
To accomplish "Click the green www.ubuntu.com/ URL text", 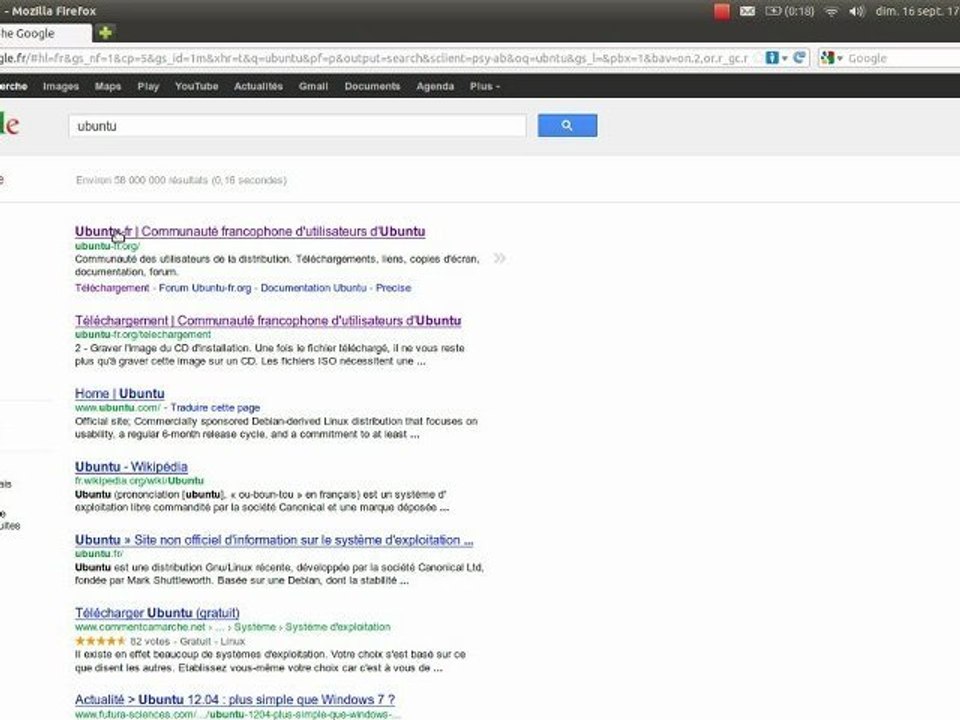I will point(118,408).
